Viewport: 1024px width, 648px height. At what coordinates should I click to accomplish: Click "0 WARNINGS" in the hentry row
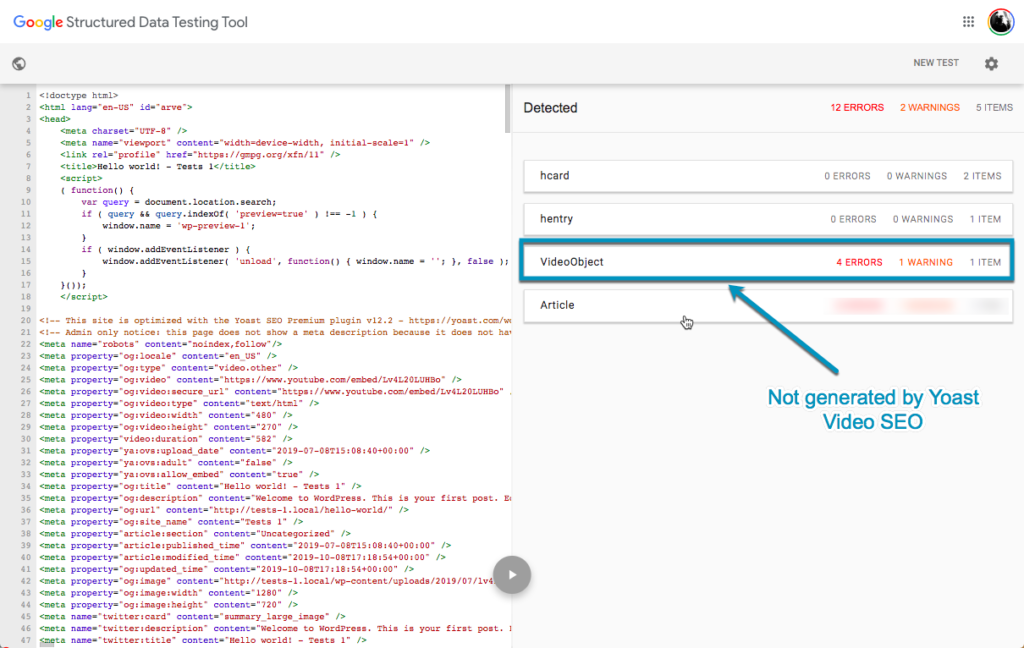point(923,219)
